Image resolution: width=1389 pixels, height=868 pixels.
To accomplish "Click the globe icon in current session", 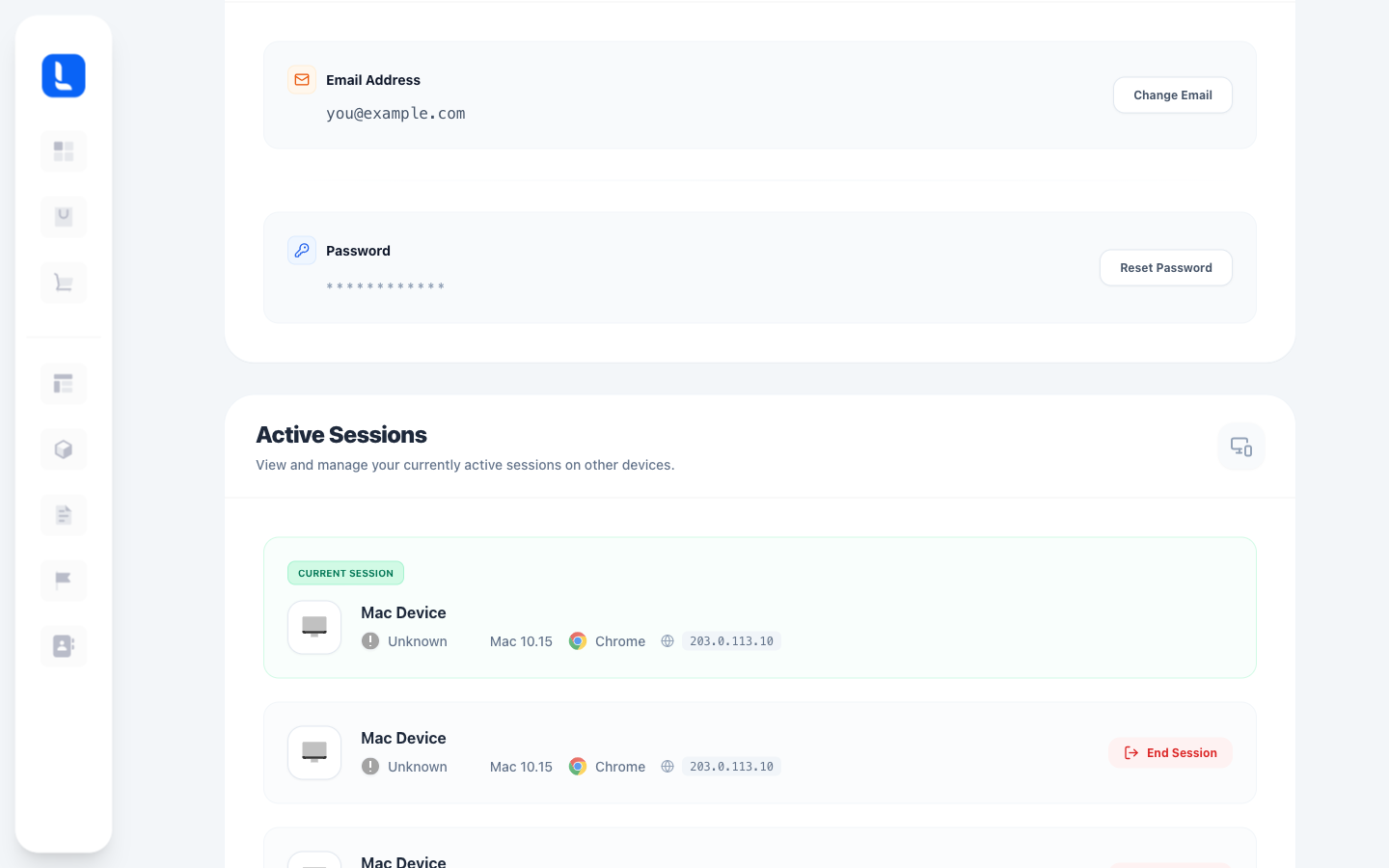I will coord(667,641).
